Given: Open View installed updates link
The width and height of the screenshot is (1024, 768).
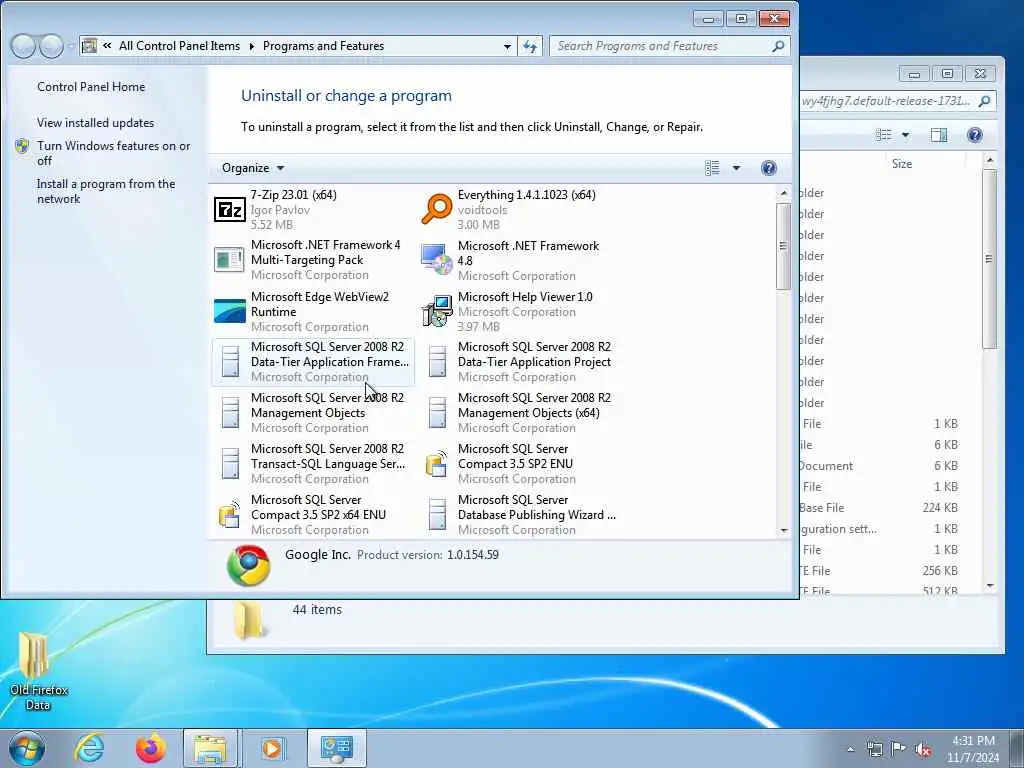Looking at the screenshot, I should (x=95, y=123).
